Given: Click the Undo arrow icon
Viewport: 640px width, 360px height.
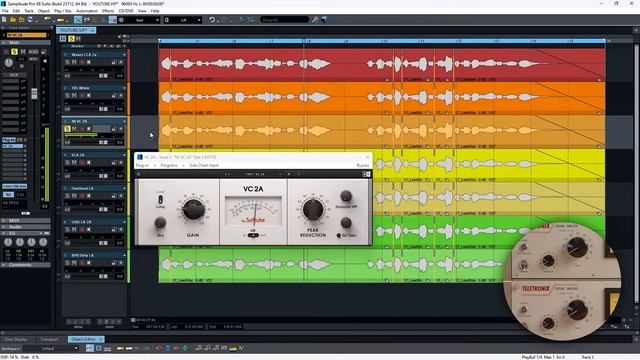Looking at the screenshot, I should (x=212, y=20).
